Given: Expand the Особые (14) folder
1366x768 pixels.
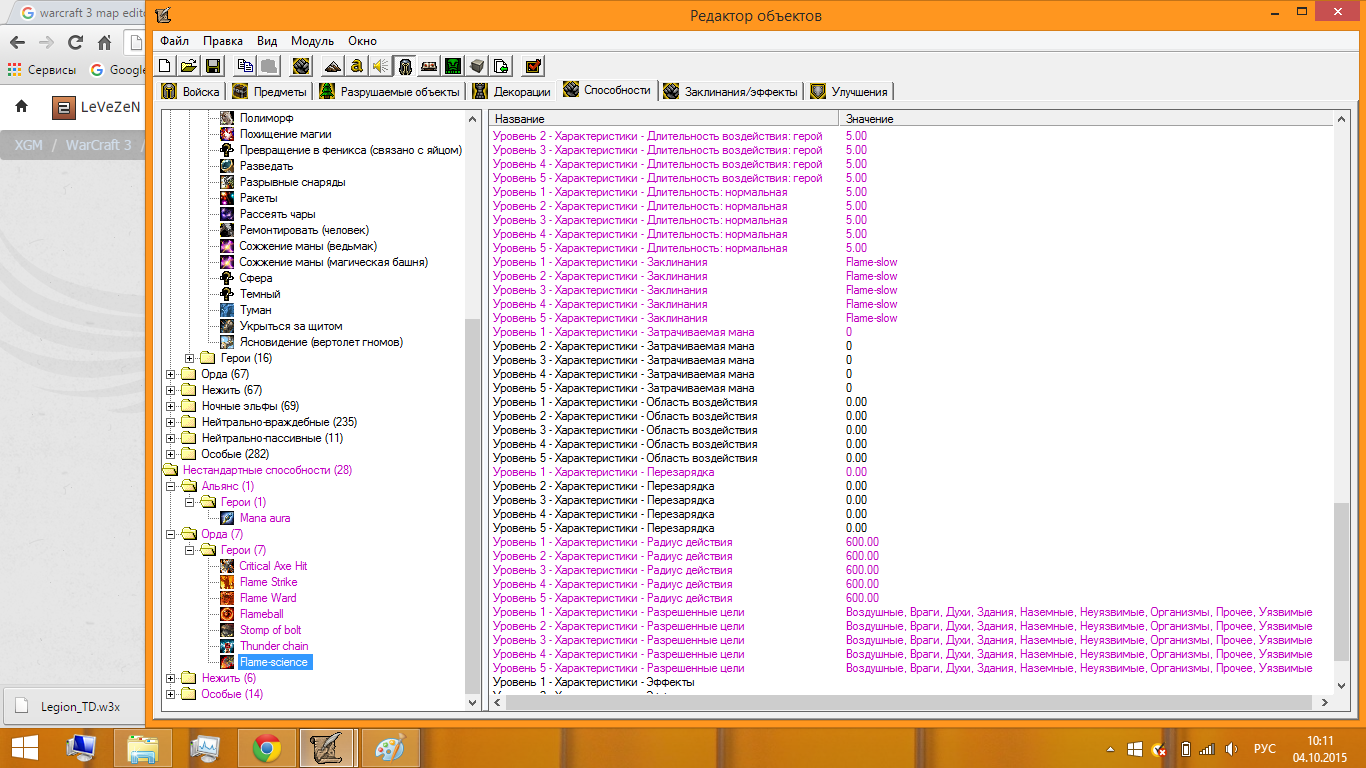Looking at the screenshot, I should [171, 694].
